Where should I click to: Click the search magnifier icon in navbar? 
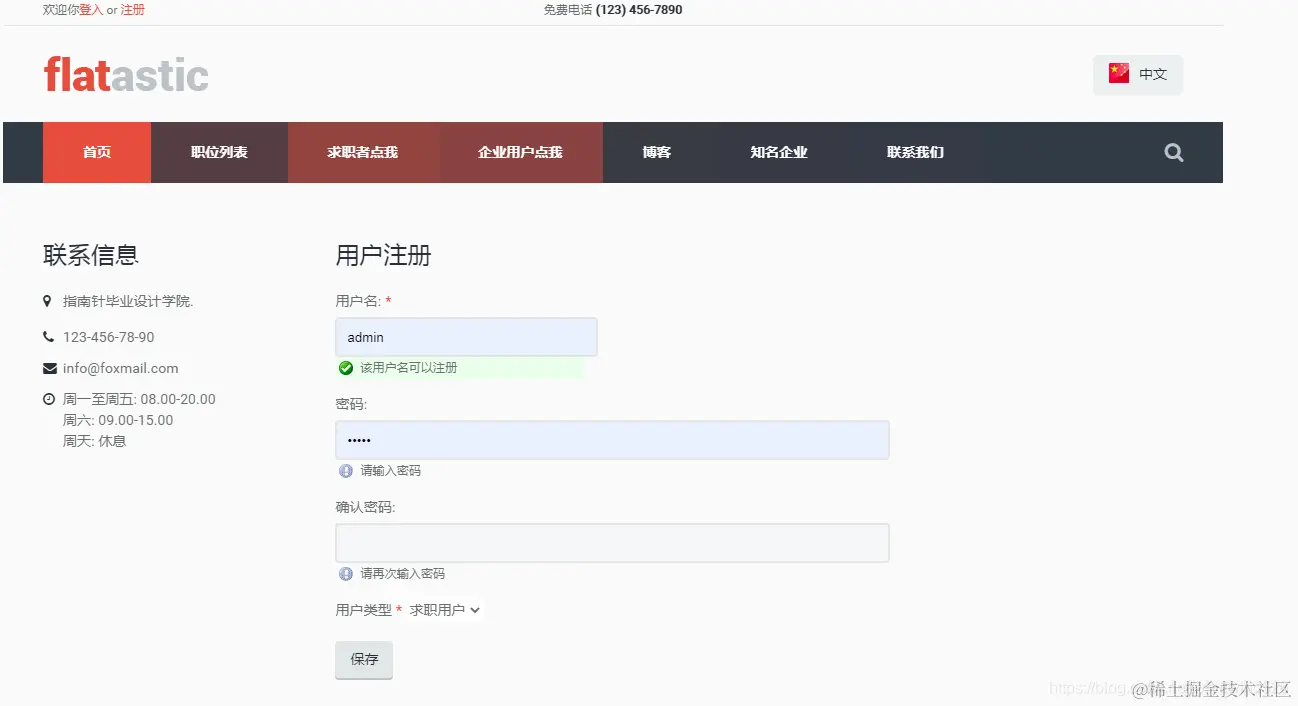point(1174,152)
